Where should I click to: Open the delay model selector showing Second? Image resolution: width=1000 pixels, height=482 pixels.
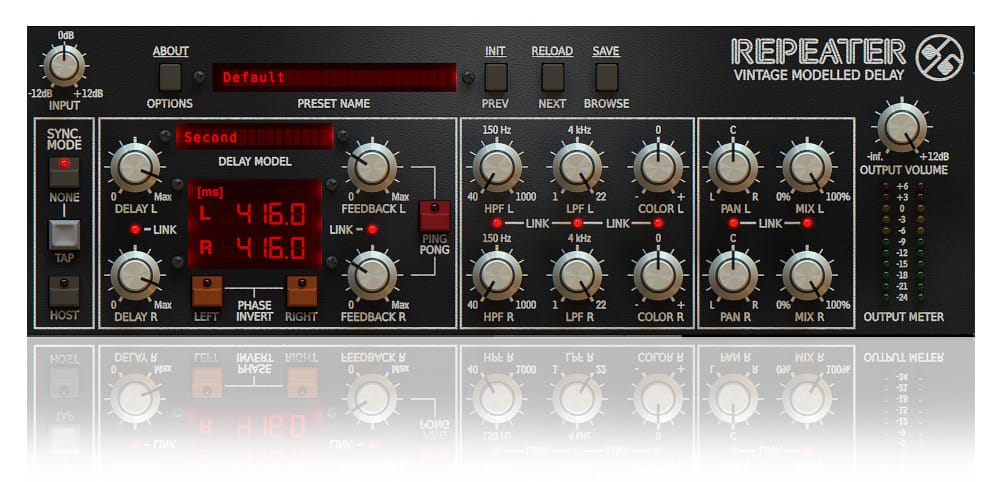(254, 137)
